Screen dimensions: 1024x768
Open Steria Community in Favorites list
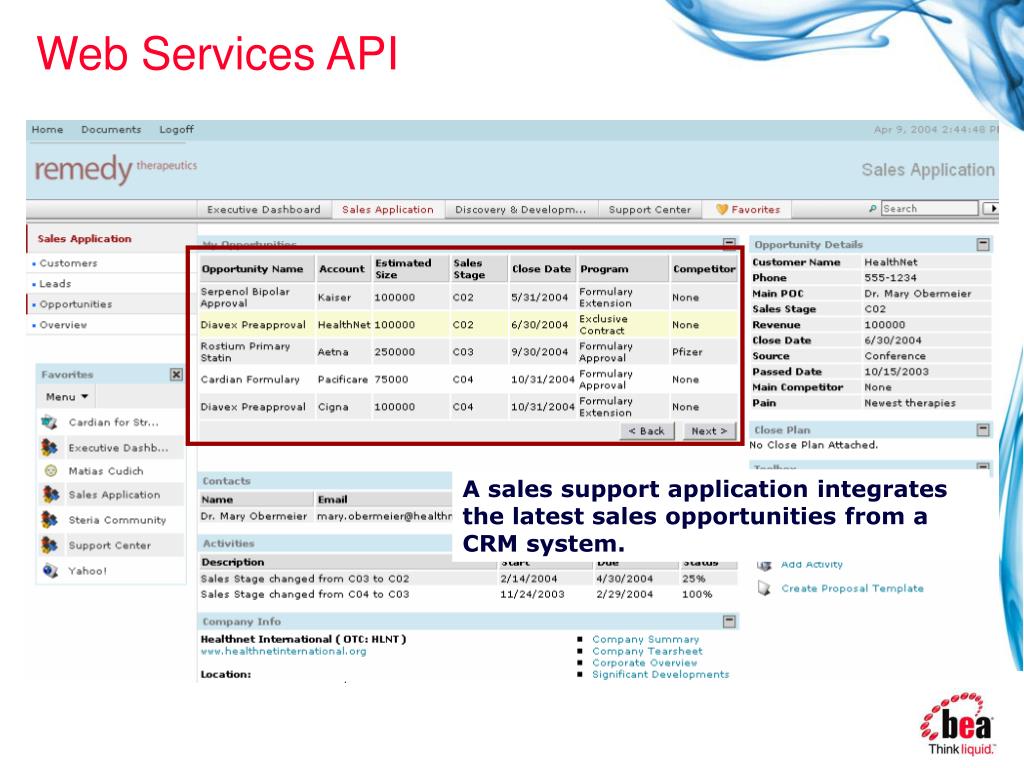point(118,520)
